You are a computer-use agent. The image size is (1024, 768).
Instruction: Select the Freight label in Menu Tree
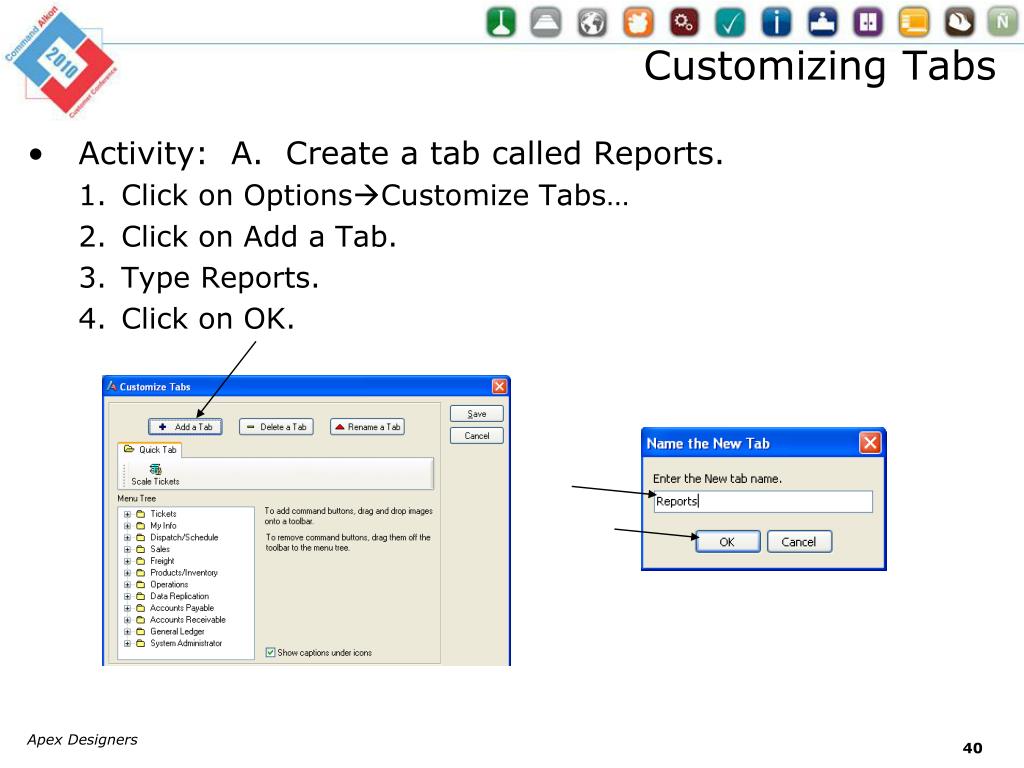pyautogui.click(x=162, y=561)
